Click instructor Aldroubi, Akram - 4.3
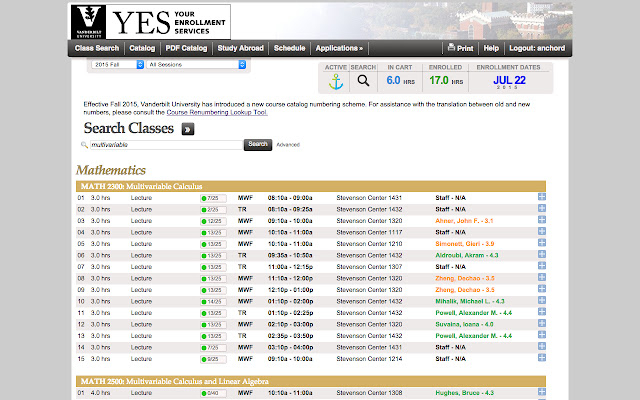Screen dimensions: 640x400 tap(467, 255)
